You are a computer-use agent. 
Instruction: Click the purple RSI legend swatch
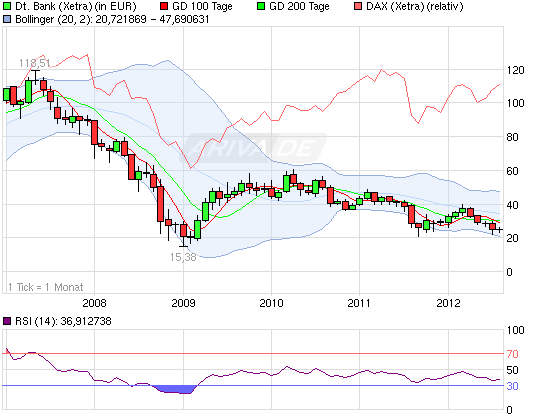7,321
